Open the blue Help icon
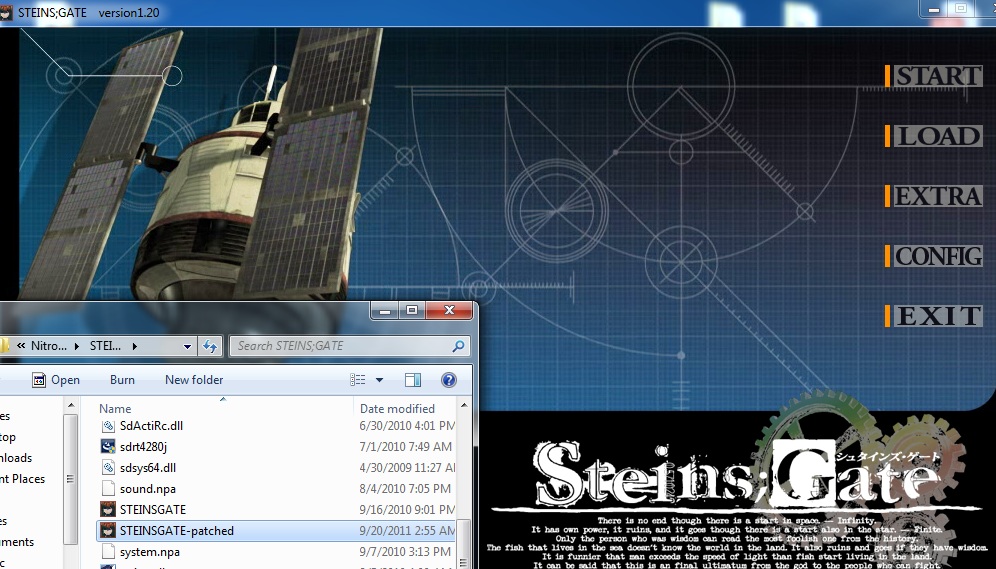Screen dimensions: 996x569 coord(448,380)
